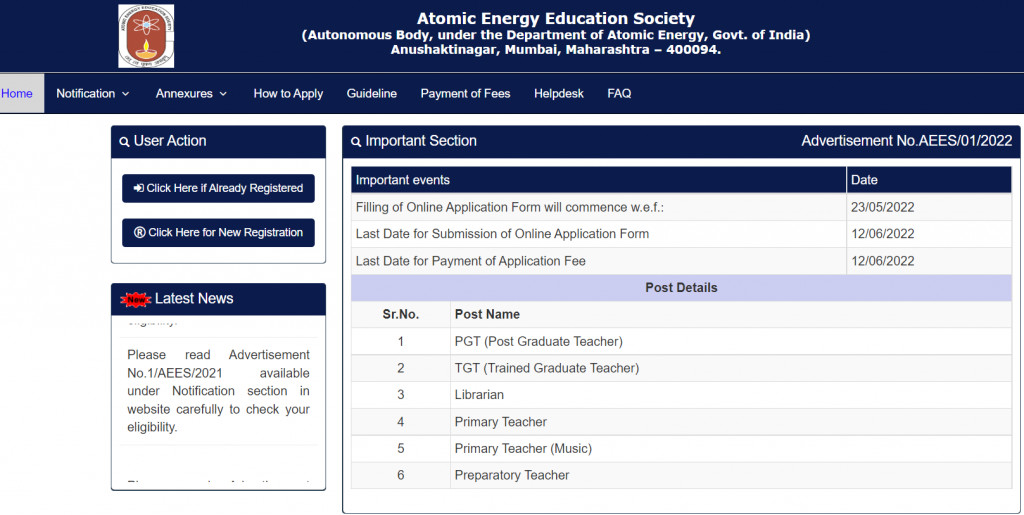
Task: Click the Anushaktinagar, Mumbai address line
Action: point(556,50)
